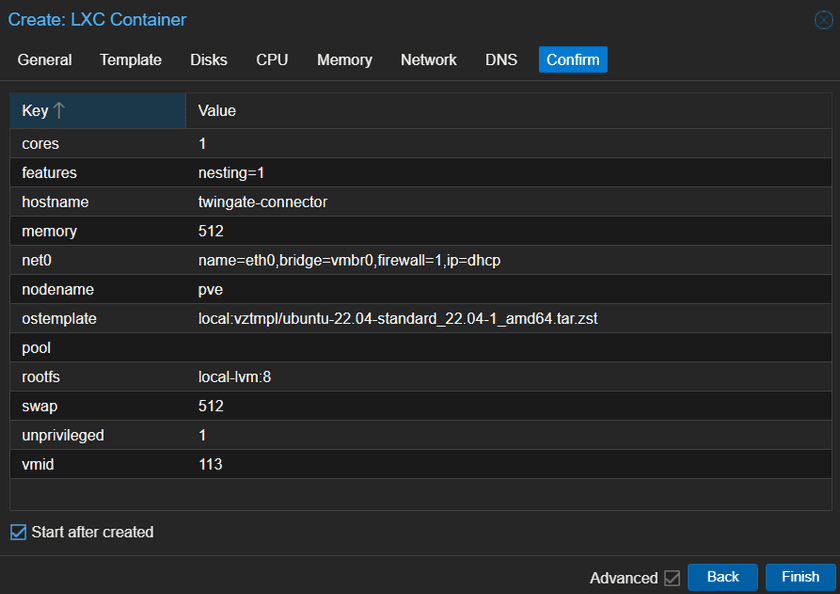Screen dimensions: 840x594
Task: Switch to the Disks tab
Action: point(208,60)
